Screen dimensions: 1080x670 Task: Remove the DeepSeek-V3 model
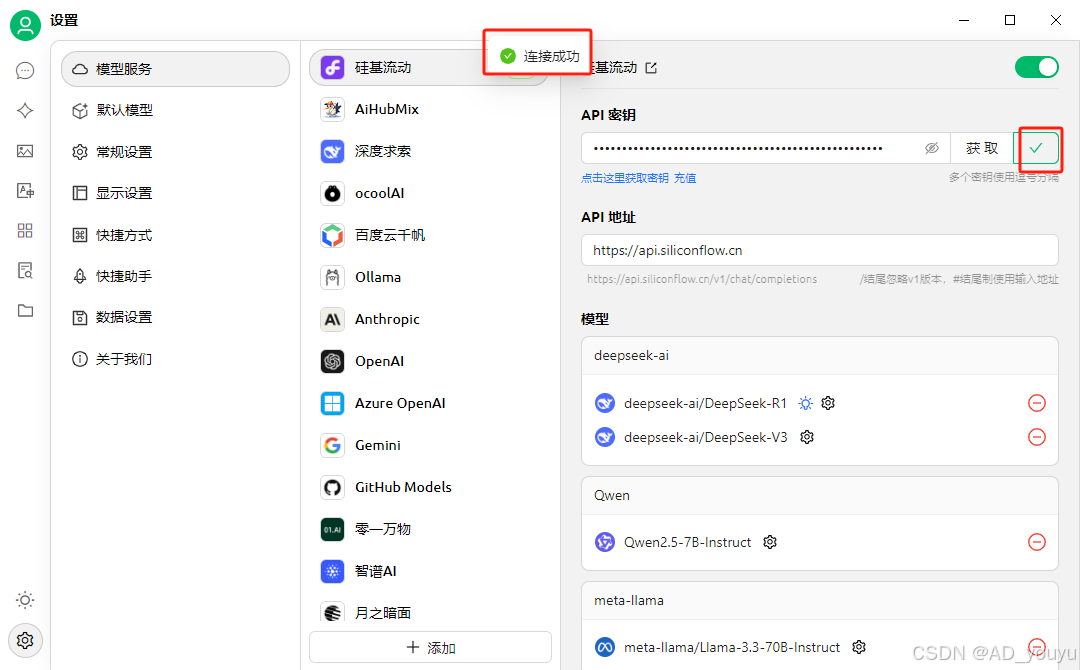(x=1037, y=437)
